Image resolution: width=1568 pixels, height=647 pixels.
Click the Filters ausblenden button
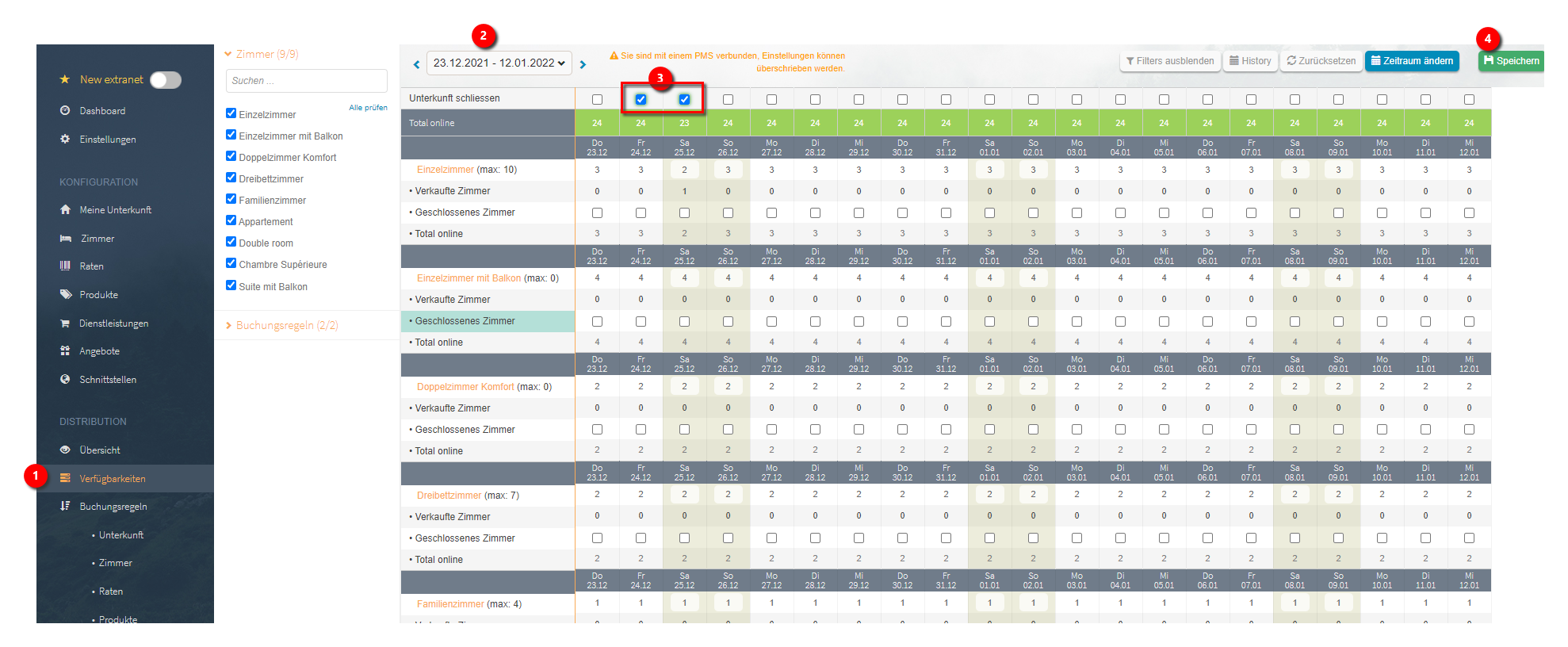pos(1169,61)
